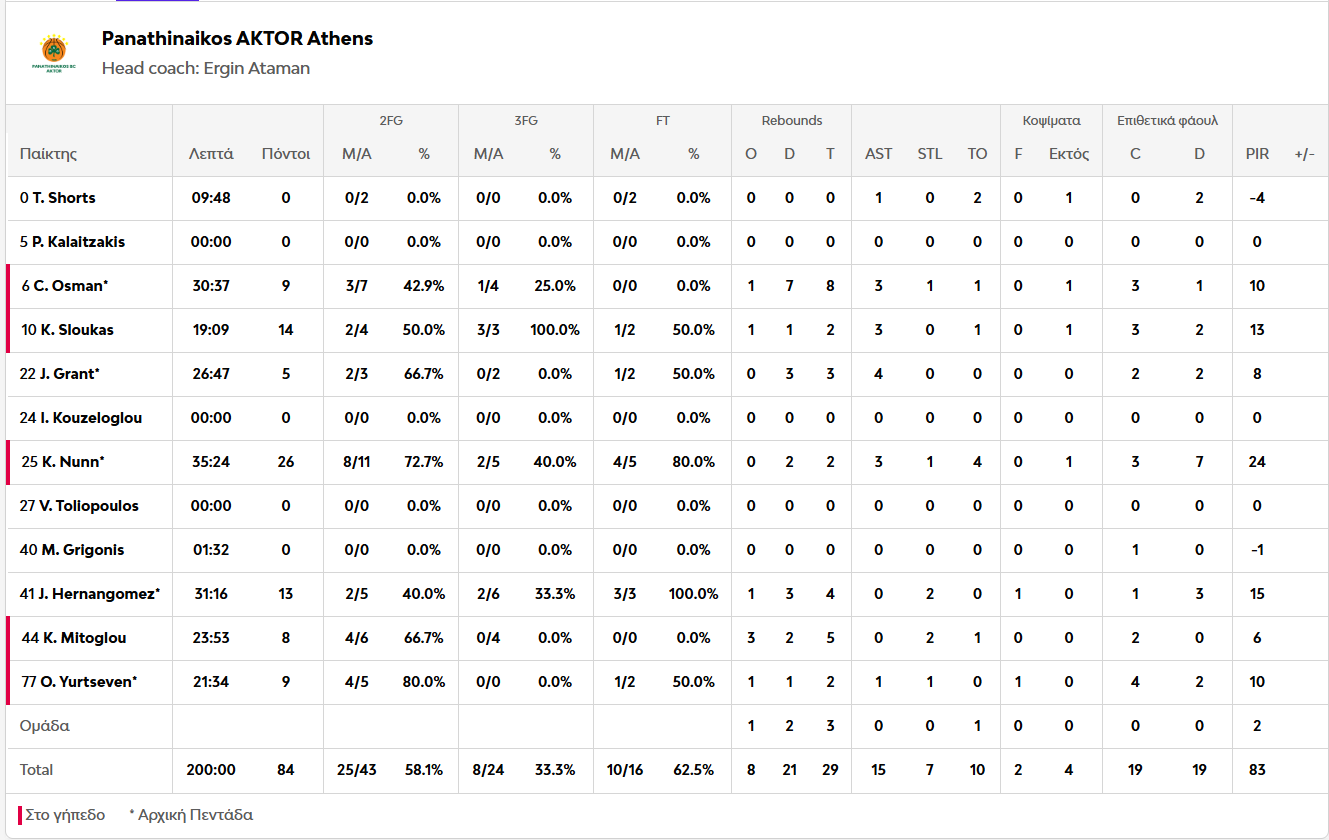Screen dimensions: 1329x840
Task: Open O. Yurtseven player page
Action: (x=88, y=682)
